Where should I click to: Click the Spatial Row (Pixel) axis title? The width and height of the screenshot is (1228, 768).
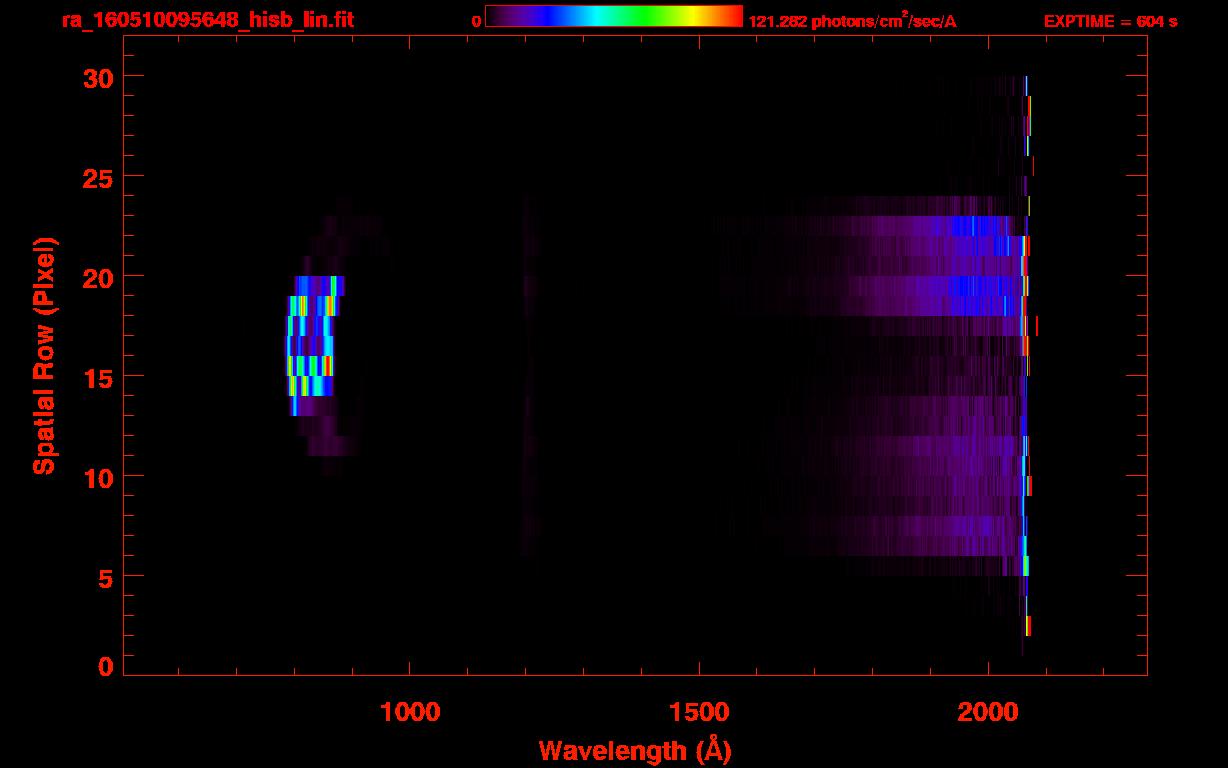tap(44, 355)
